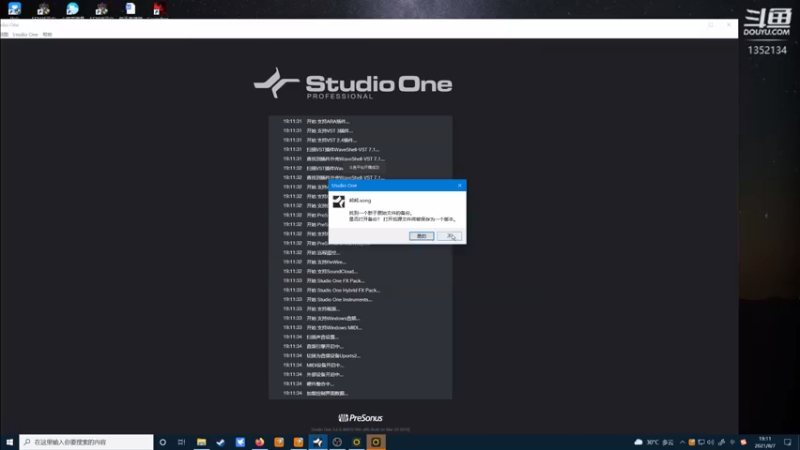Switch to Studio One on taskbar
This screenshot has height=450, width=800.
point(318,442)
